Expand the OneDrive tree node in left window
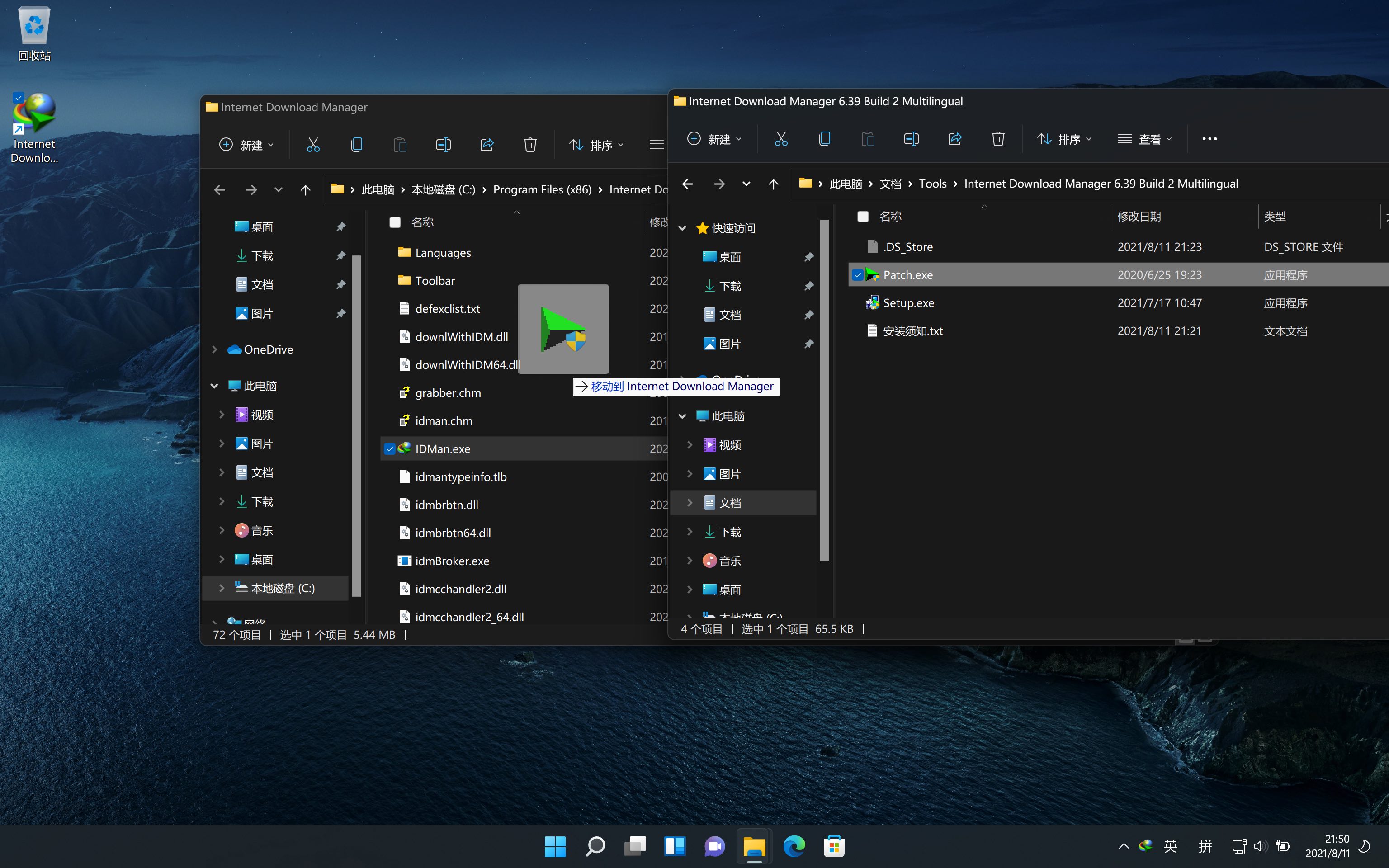This screenshot has height=868, width=1389. [215, 349]
